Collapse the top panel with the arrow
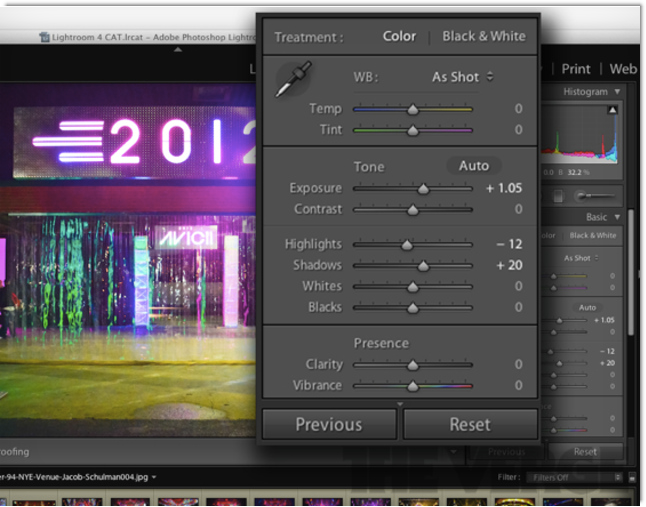The height and width of the screenshot is (507, 646). tap(178, 50)
